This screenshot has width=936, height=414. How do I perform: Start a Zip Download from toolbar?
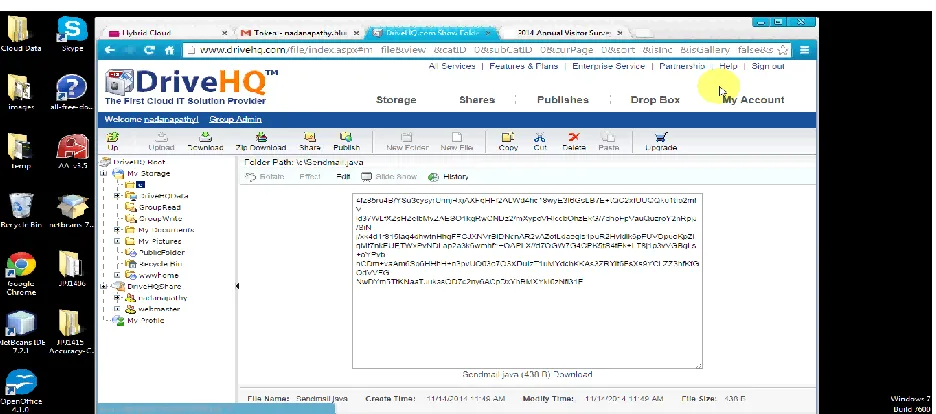261,142
